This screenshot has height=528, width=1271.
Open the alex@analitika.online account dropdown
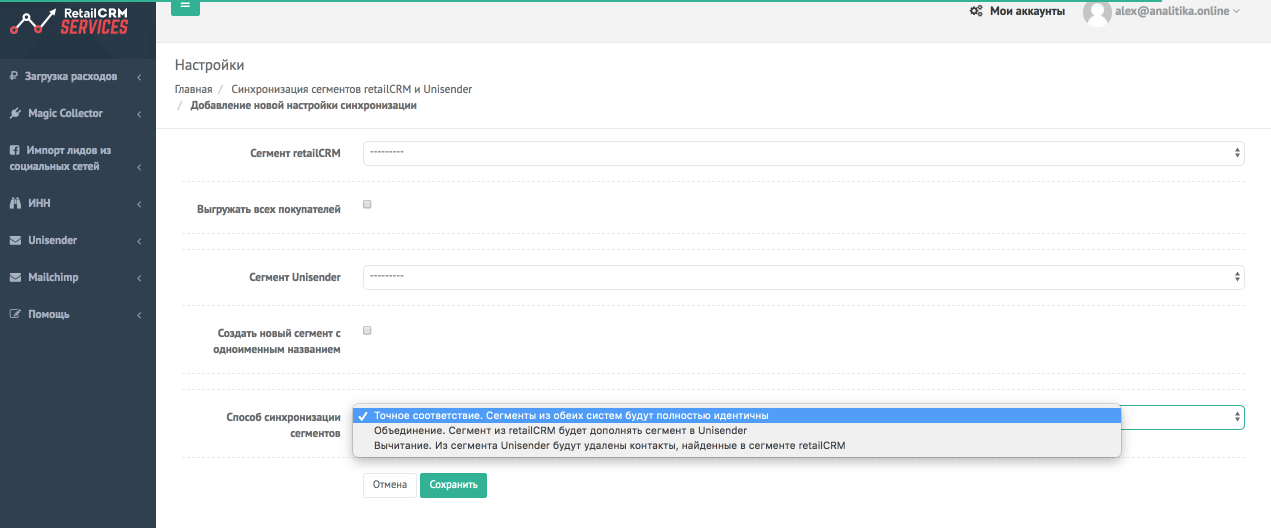point(1178,11)
